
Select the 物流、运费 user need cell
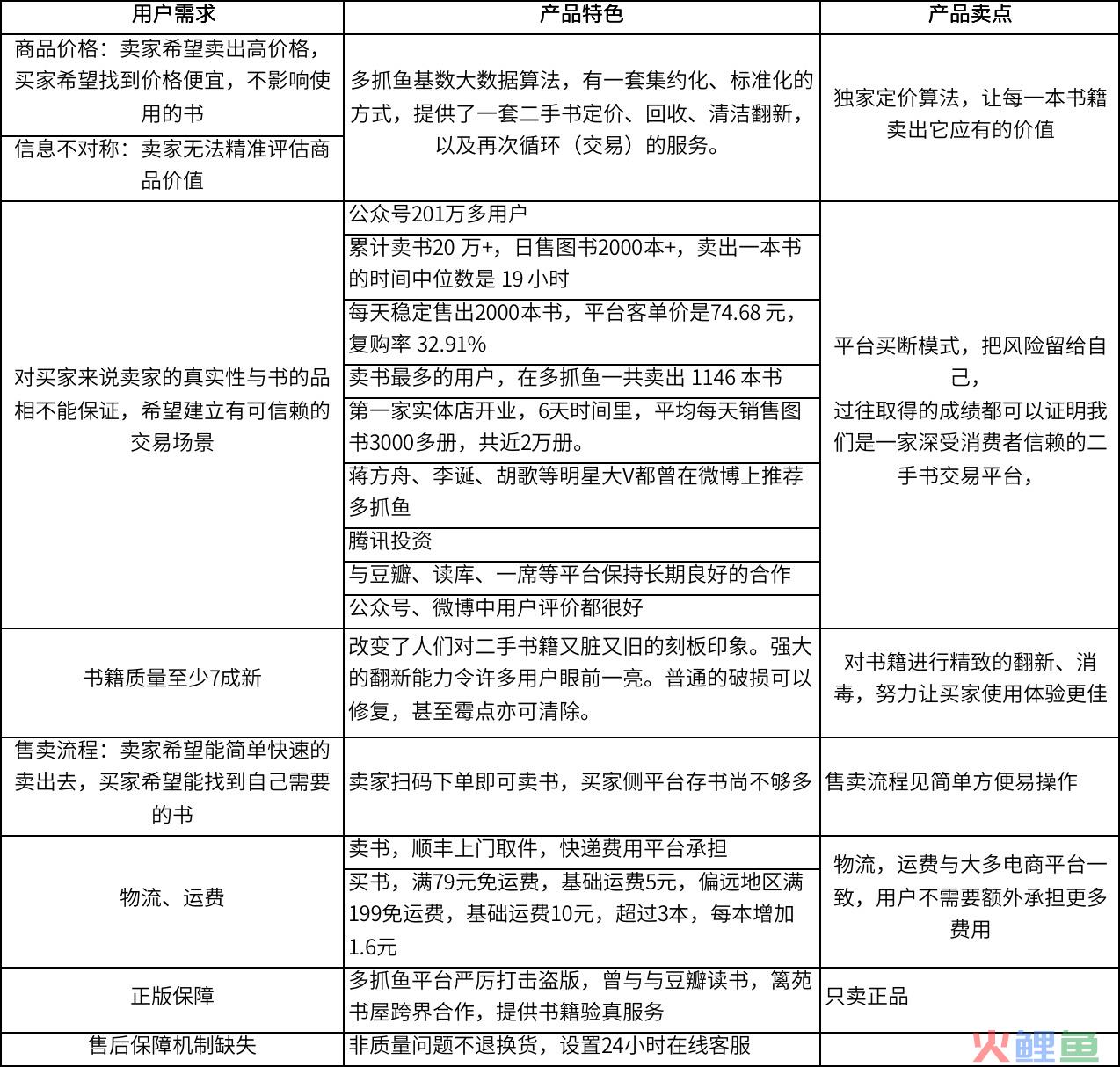coord(172,901)
